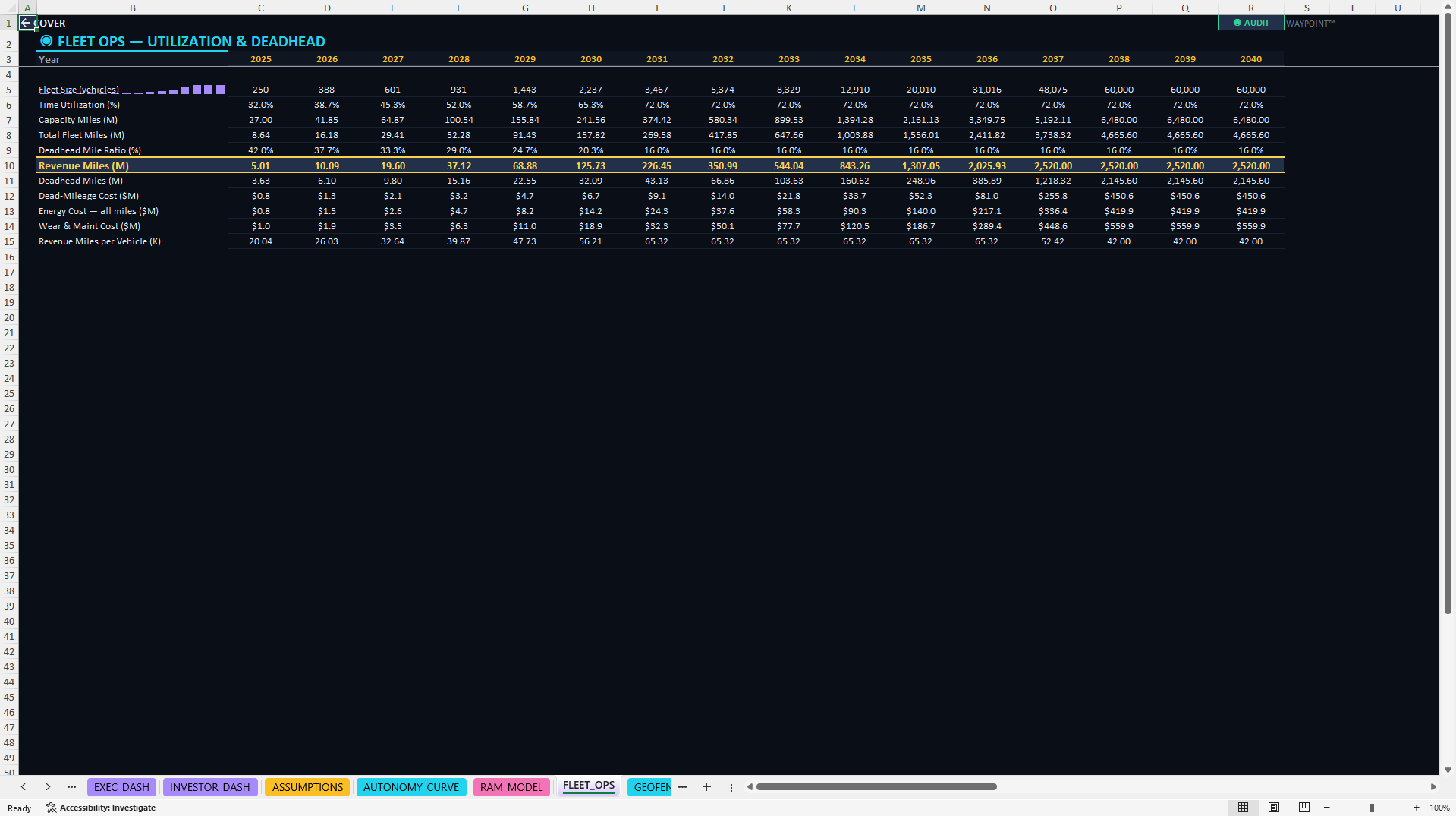Click the vertical scrollbar down arrow
The image size is (1456, 816).
click(x=1448, y=770)
